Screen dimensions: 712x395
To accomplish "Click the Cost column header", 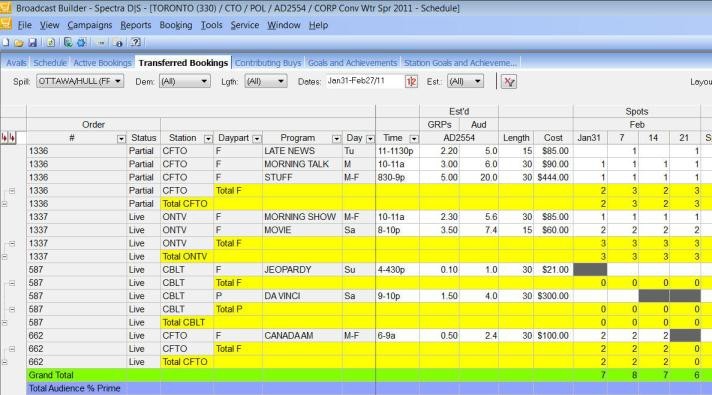I will (553, 138).
